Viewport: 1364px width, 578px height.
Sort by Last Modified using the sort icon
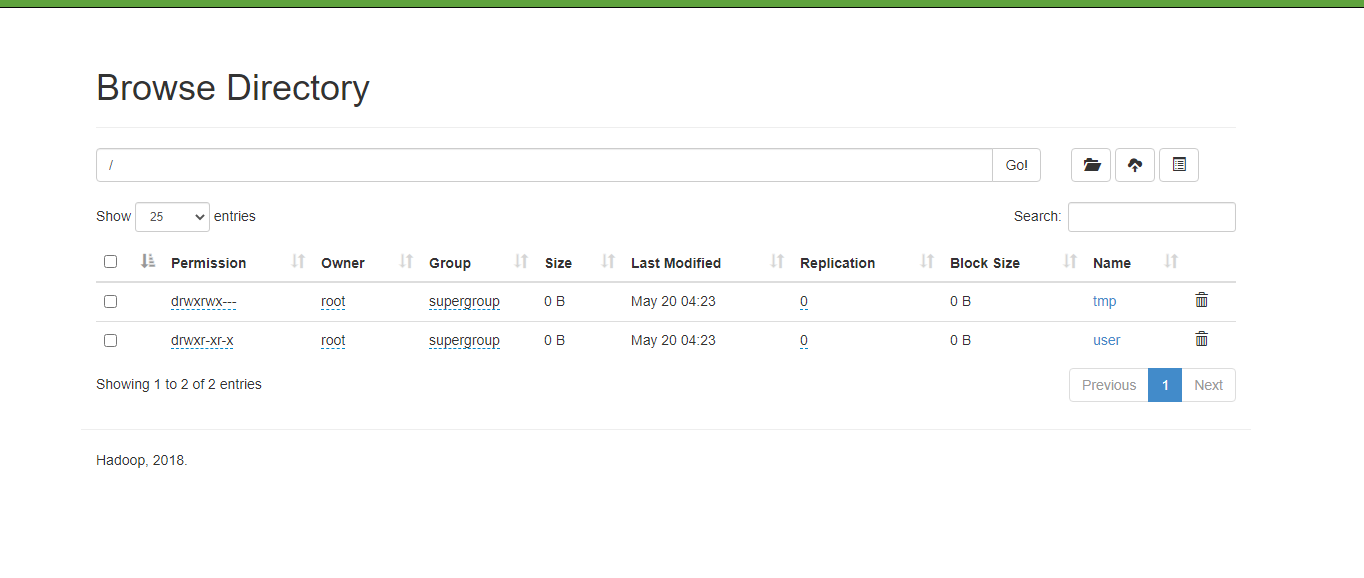pyautogui.click(x=777, y=262)
